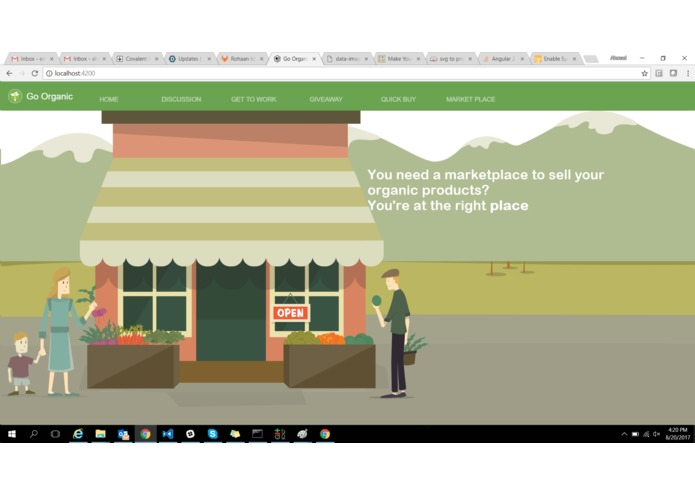Select QUICK BUY in navigation bar
Viewport: 695px width, 494px height.
[398, 99]
